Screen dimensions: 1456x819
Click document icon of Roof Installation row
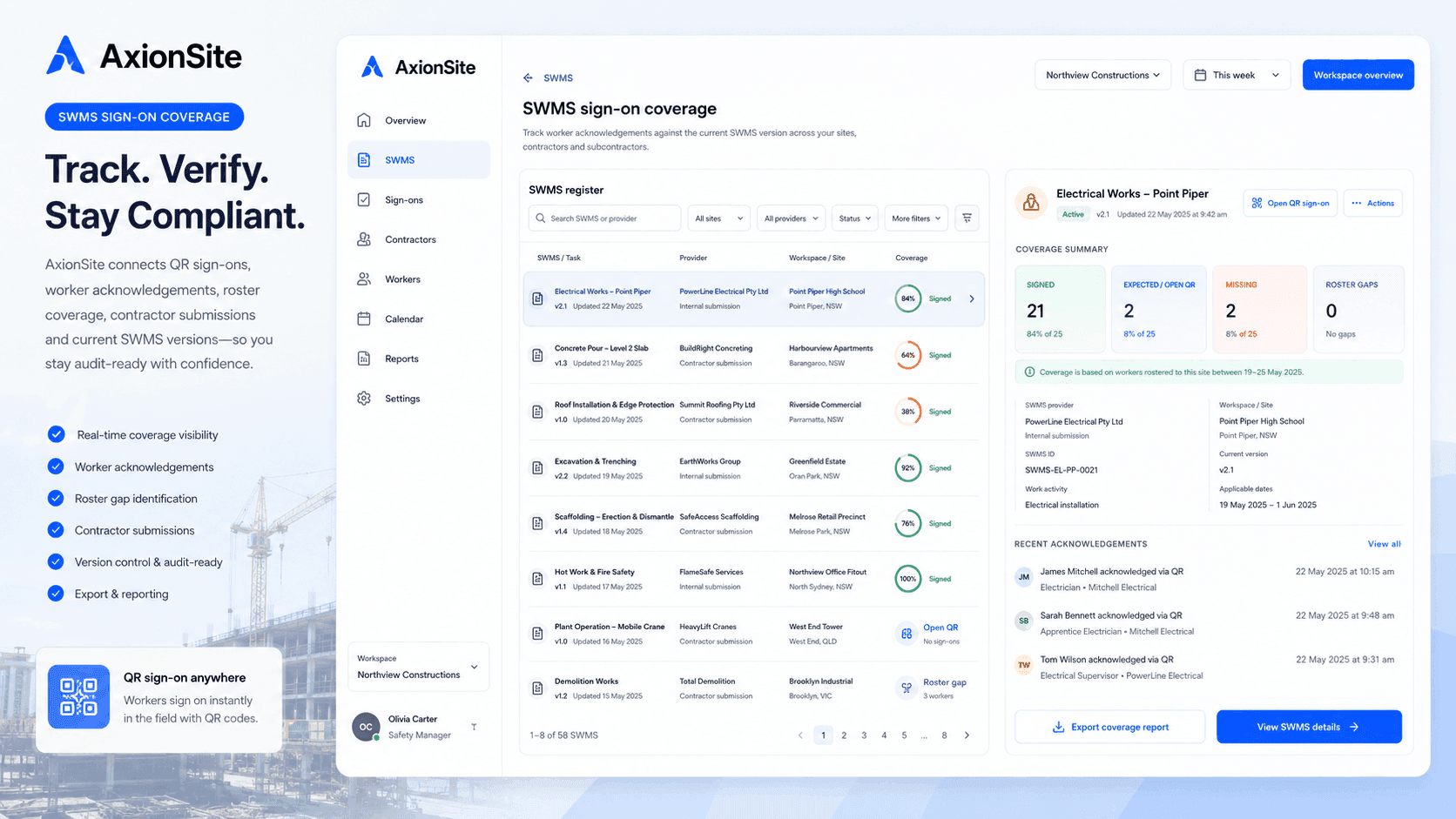(537, 412)
